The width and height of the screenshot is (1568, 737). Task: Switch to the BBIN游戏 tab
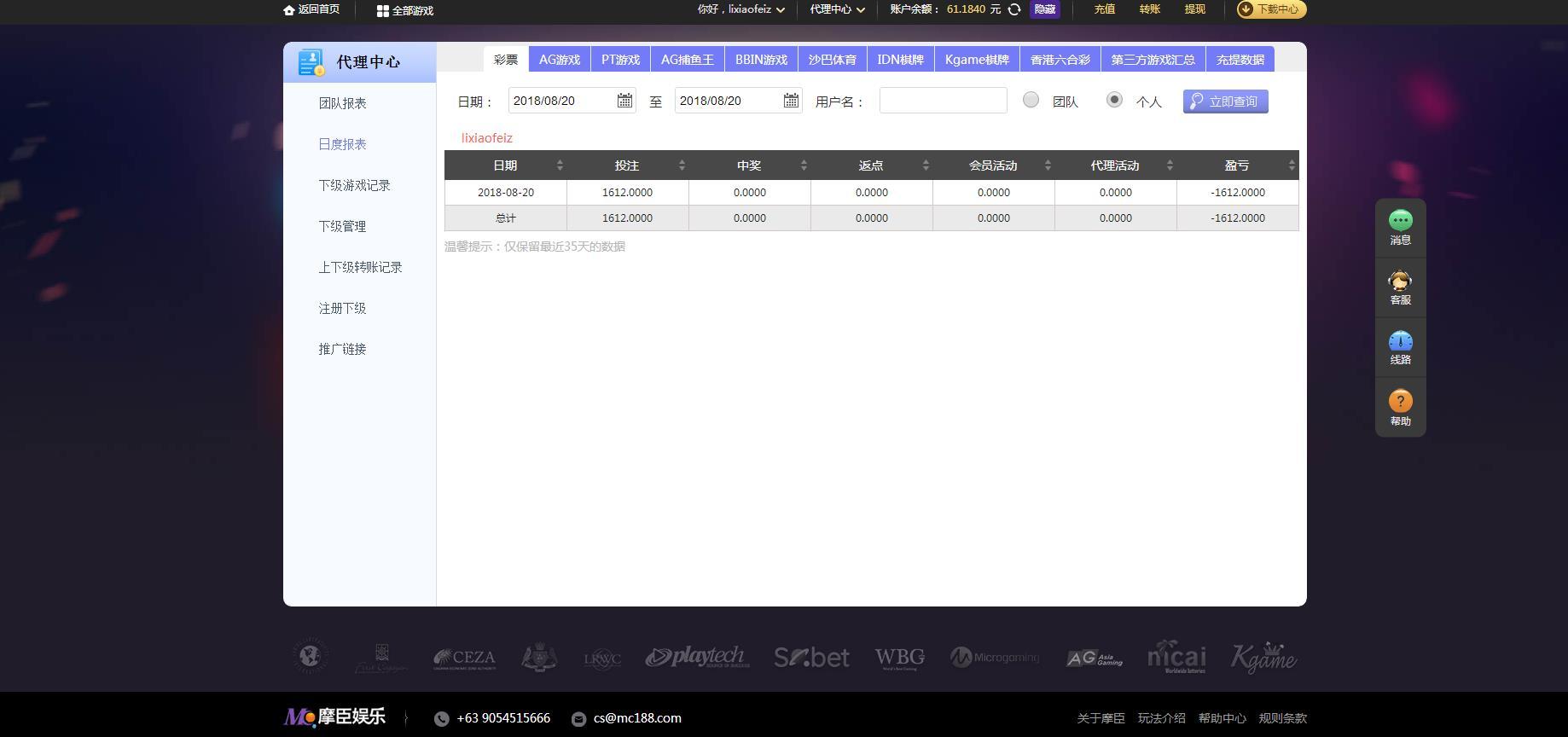point(761,59)
